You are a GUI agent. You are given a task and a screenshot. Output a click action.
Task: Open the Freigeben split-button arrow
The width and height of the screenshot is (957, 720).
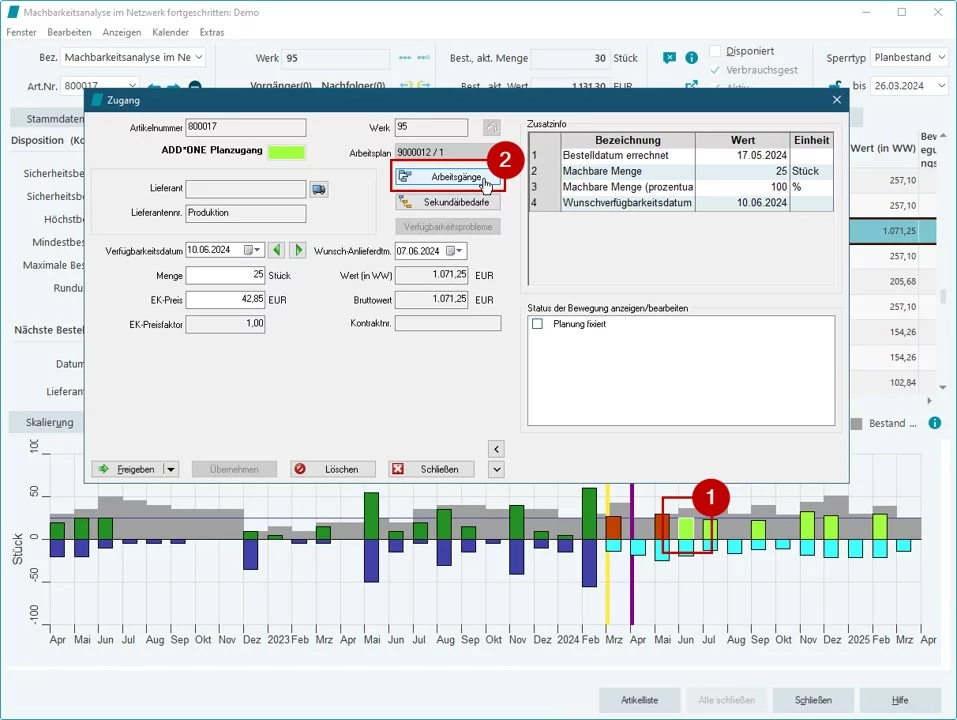pyautogui.click(x=171, y=469)
